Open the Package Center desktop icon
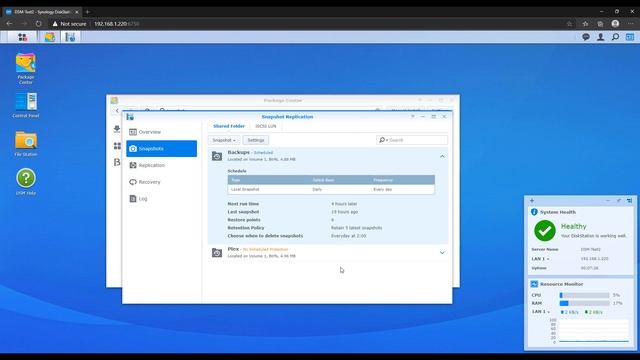 (26, 69)
